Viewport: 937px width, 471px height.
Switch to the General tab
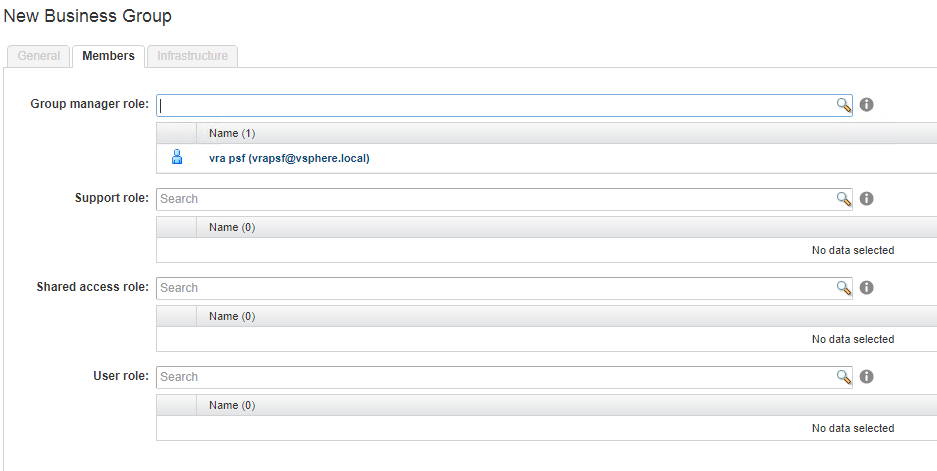pos(39,56)
